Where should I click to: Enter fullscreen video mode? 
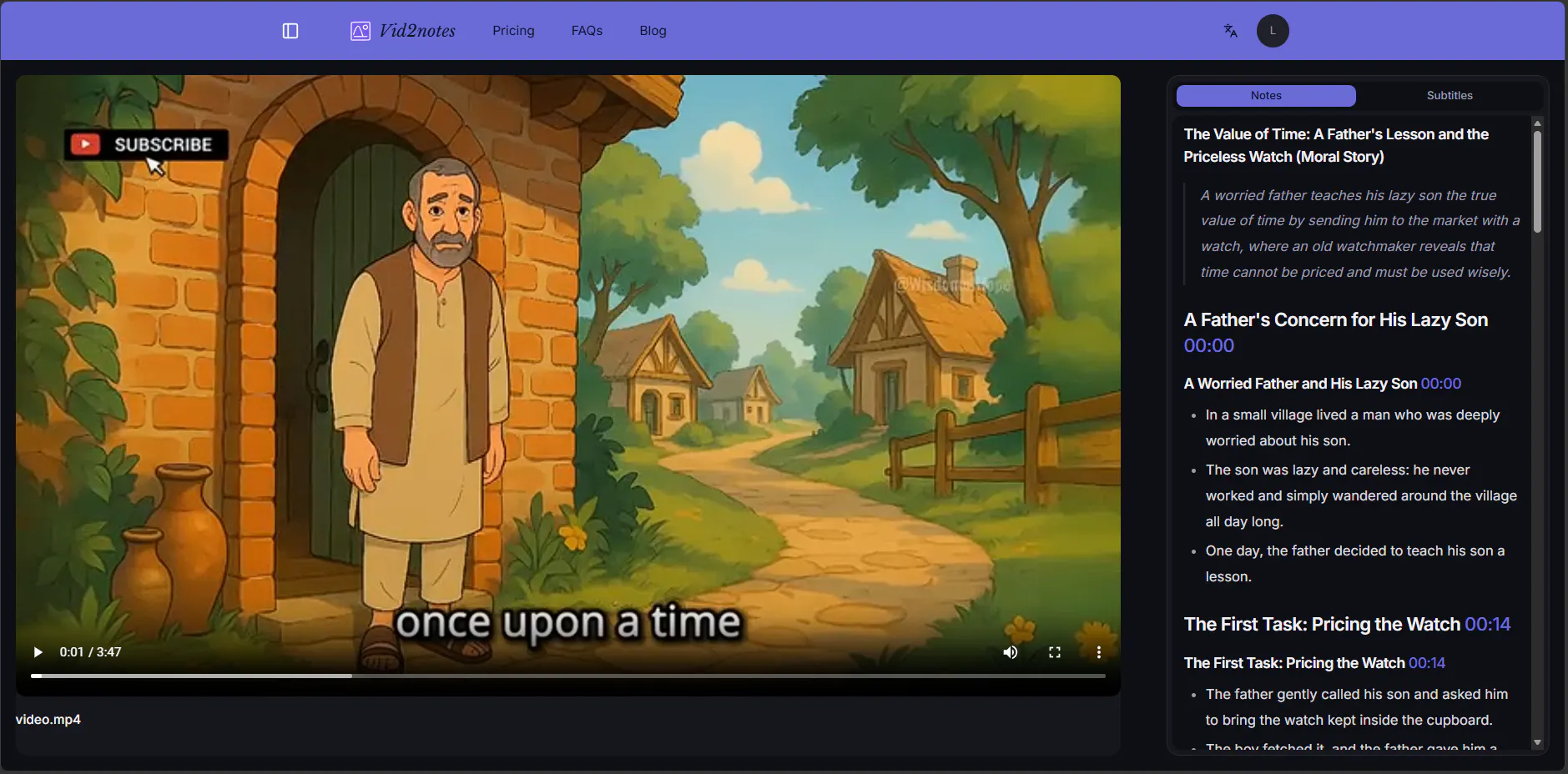1055,652
